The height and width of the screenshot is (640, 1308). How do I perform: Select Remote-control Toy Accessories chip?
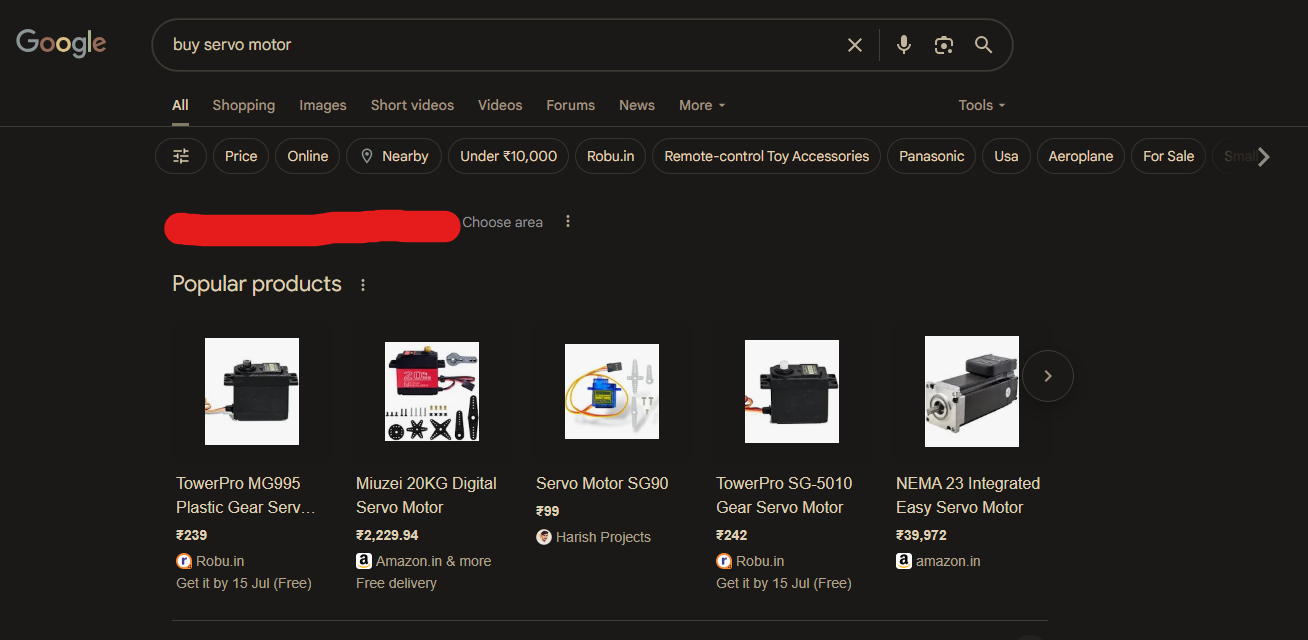767,156
